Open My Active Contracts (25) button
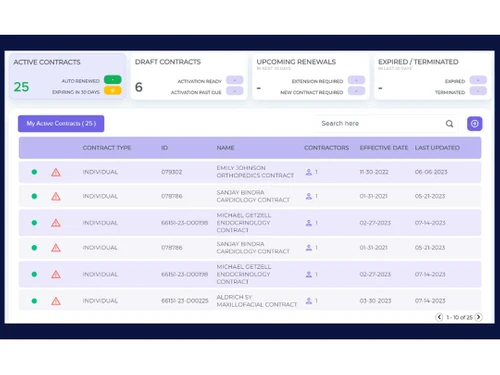This screenshot has height=375, width=500. [x=61, y=124]
